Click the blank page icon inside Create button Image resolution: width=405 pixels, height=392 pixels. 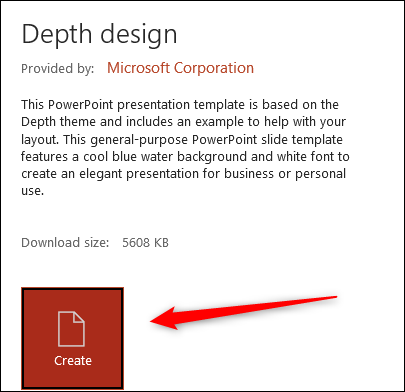click(71, 329)
